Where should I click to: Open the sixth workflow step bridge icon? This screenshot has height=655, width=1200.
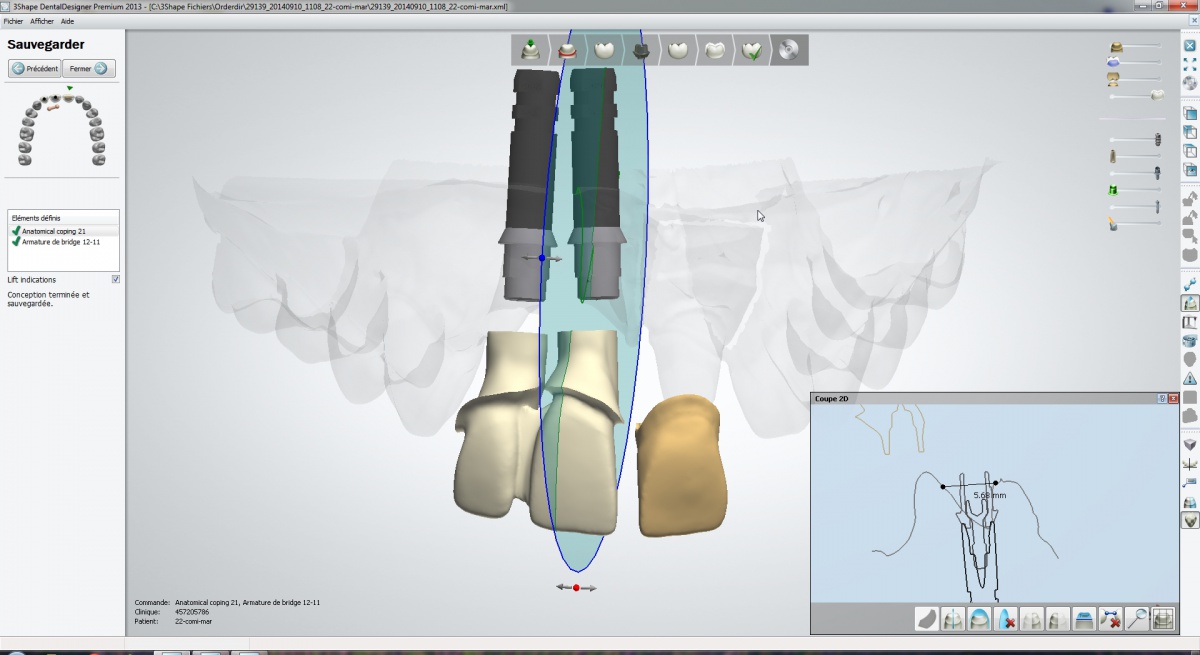[x=715, y=50]
